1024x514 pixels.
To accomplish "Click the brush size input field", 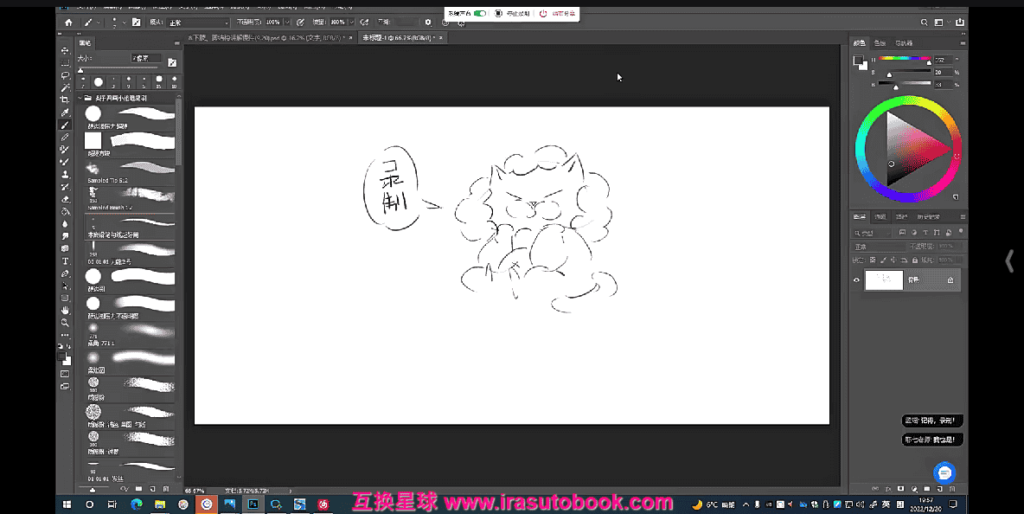I will (144, 58).
